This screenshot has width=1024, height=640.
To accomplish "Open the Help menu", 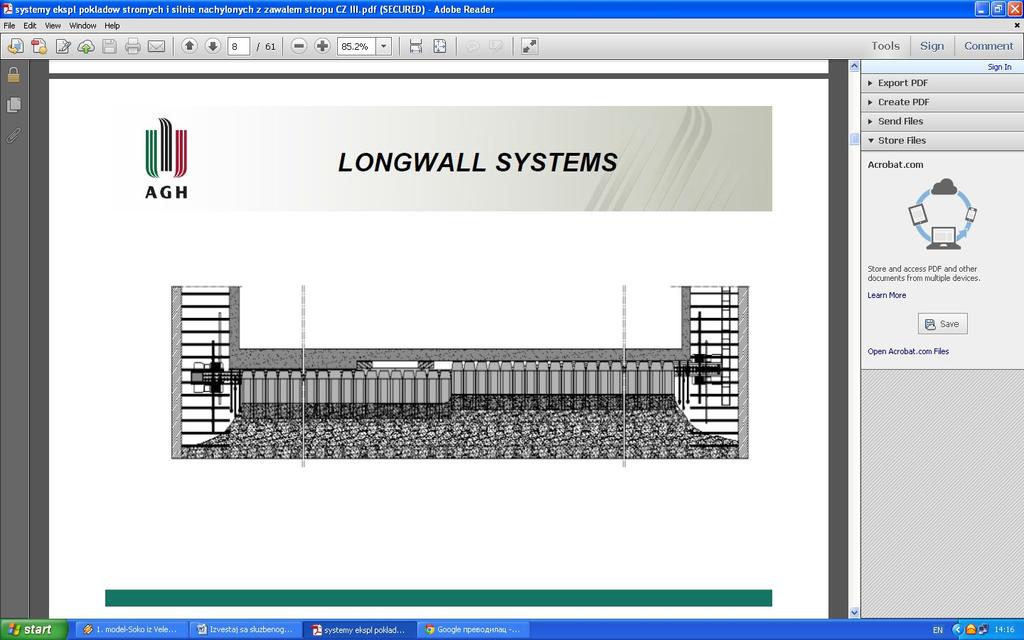I will 112,25.
